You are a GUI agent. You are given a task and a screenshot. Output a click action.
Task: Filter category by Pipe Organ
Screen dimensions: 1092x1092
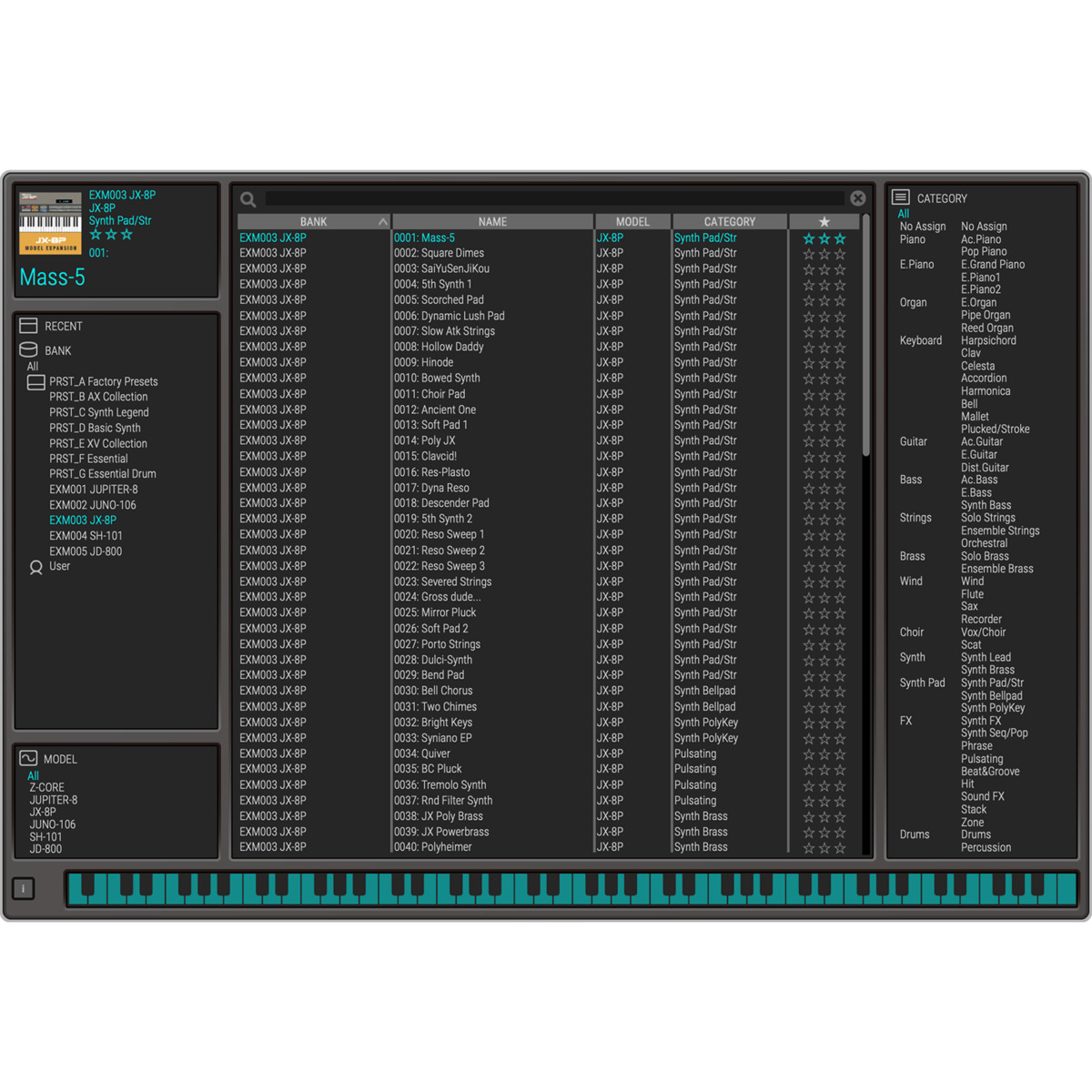[986, 315]
